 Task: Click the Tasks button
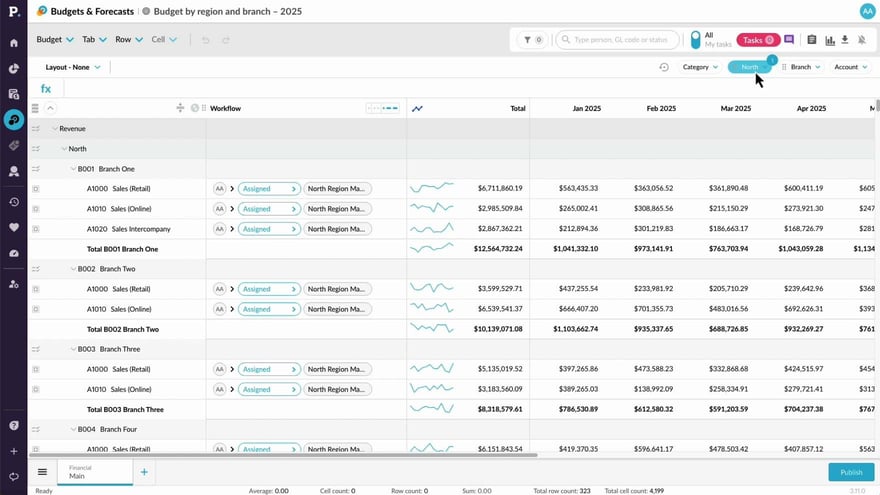tap(758, 40)
